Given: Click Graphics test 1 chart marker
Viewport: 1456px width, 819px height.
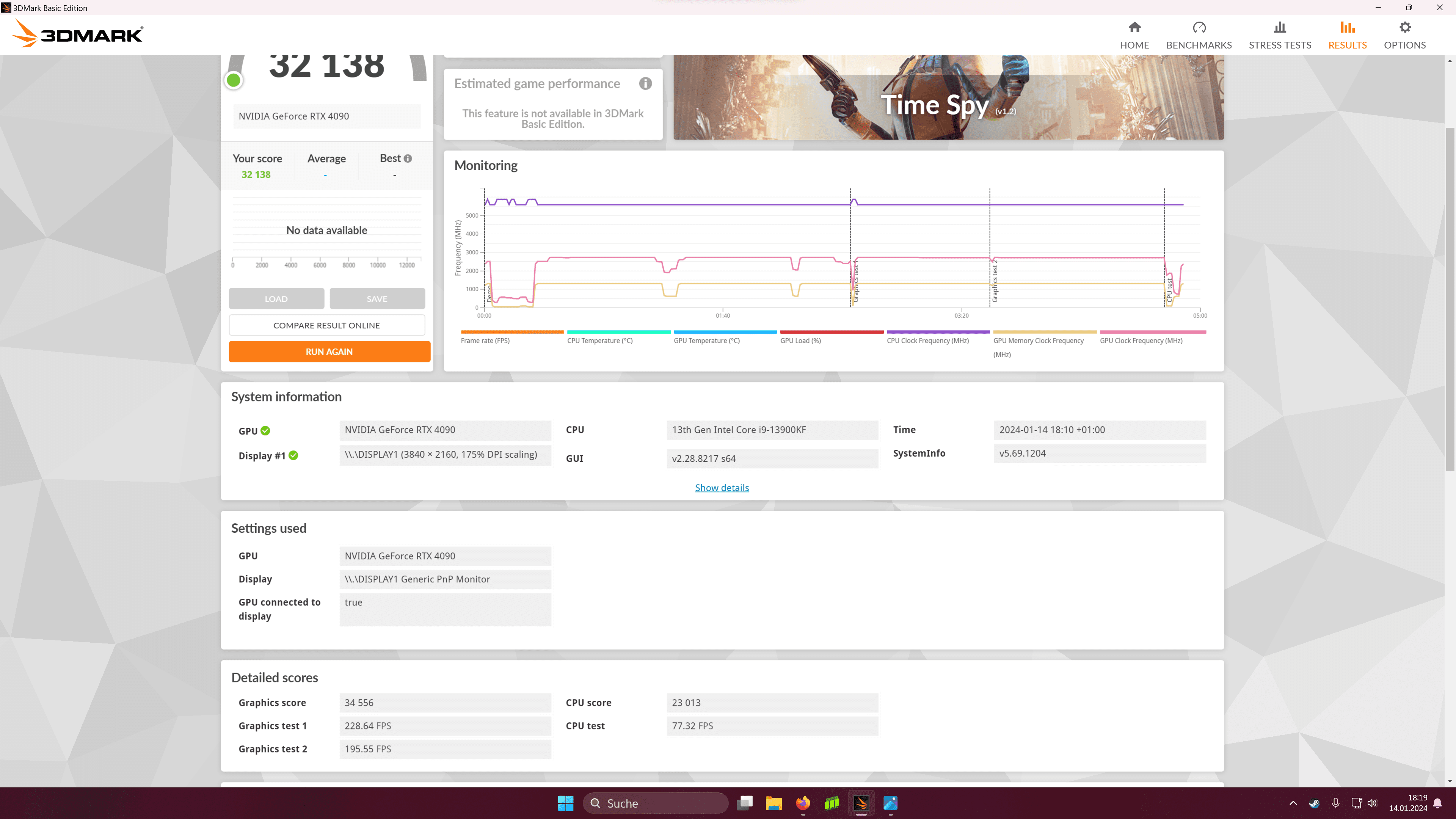Looking at the screenshot, I should [856, 281].
